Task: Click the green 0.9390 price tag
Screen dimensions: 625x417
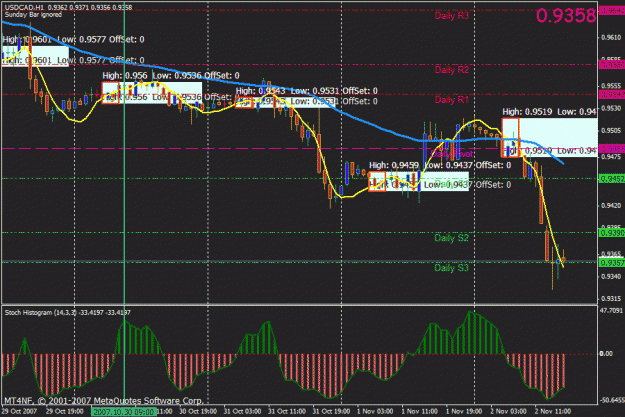Action: pyautogui.click(x=612, y=232)
